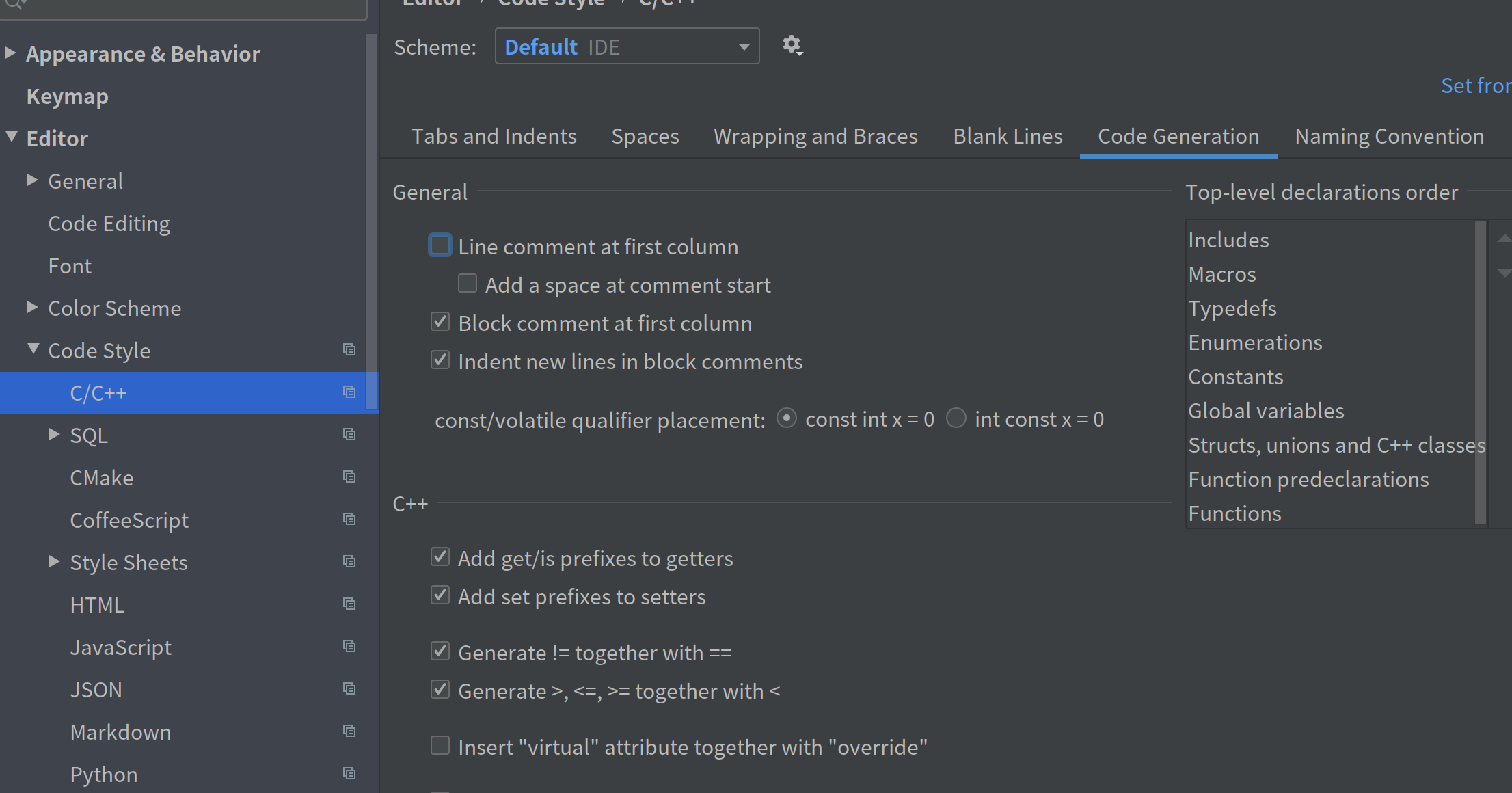Click the copy icon next to Python
1512x793 pixels.
click(350, 773)
